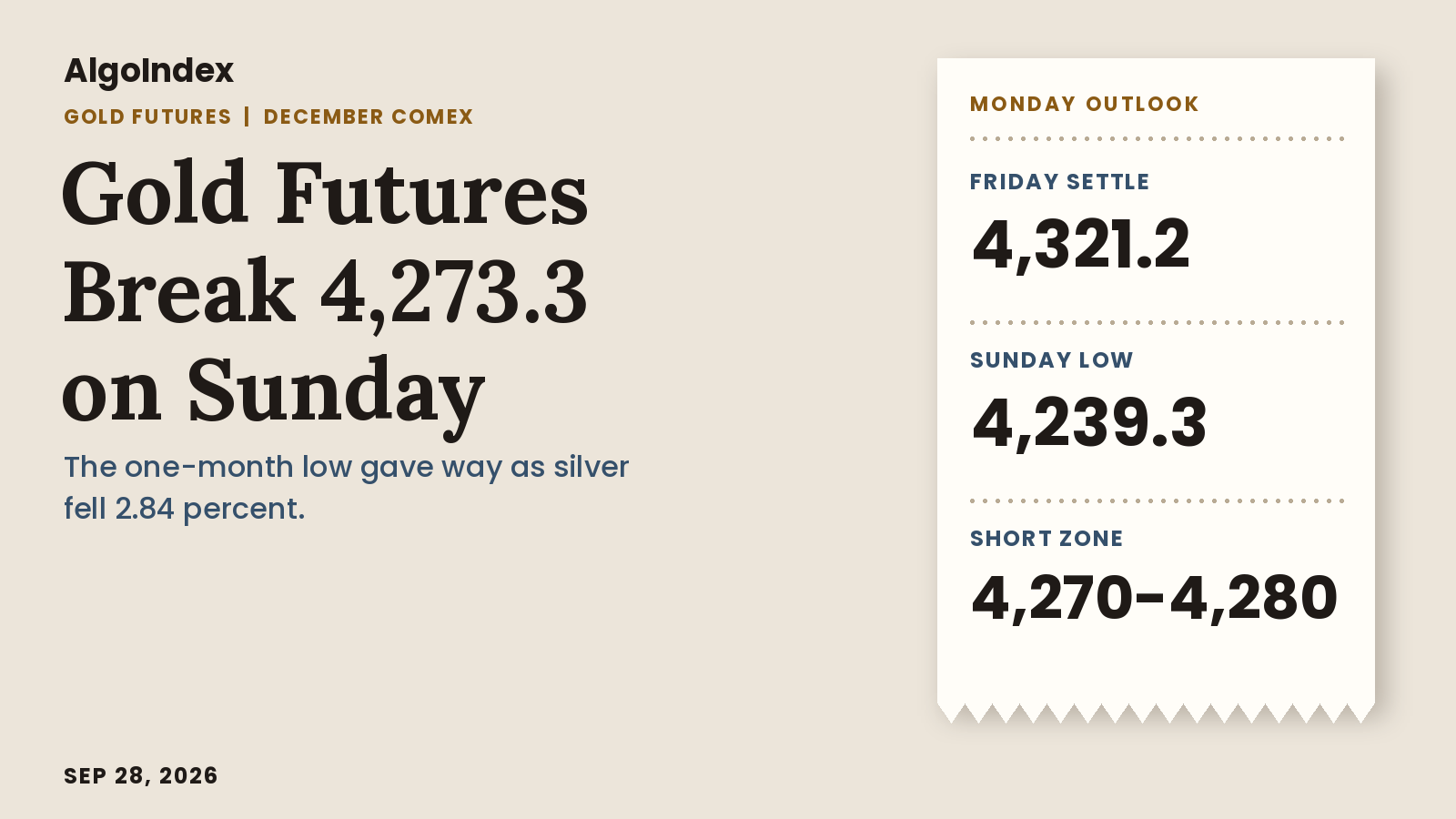Click the 4,239.3 low value
The width and height of the screenshot is (1456, 819).
pyautogui.click(x=1089, y=422)
